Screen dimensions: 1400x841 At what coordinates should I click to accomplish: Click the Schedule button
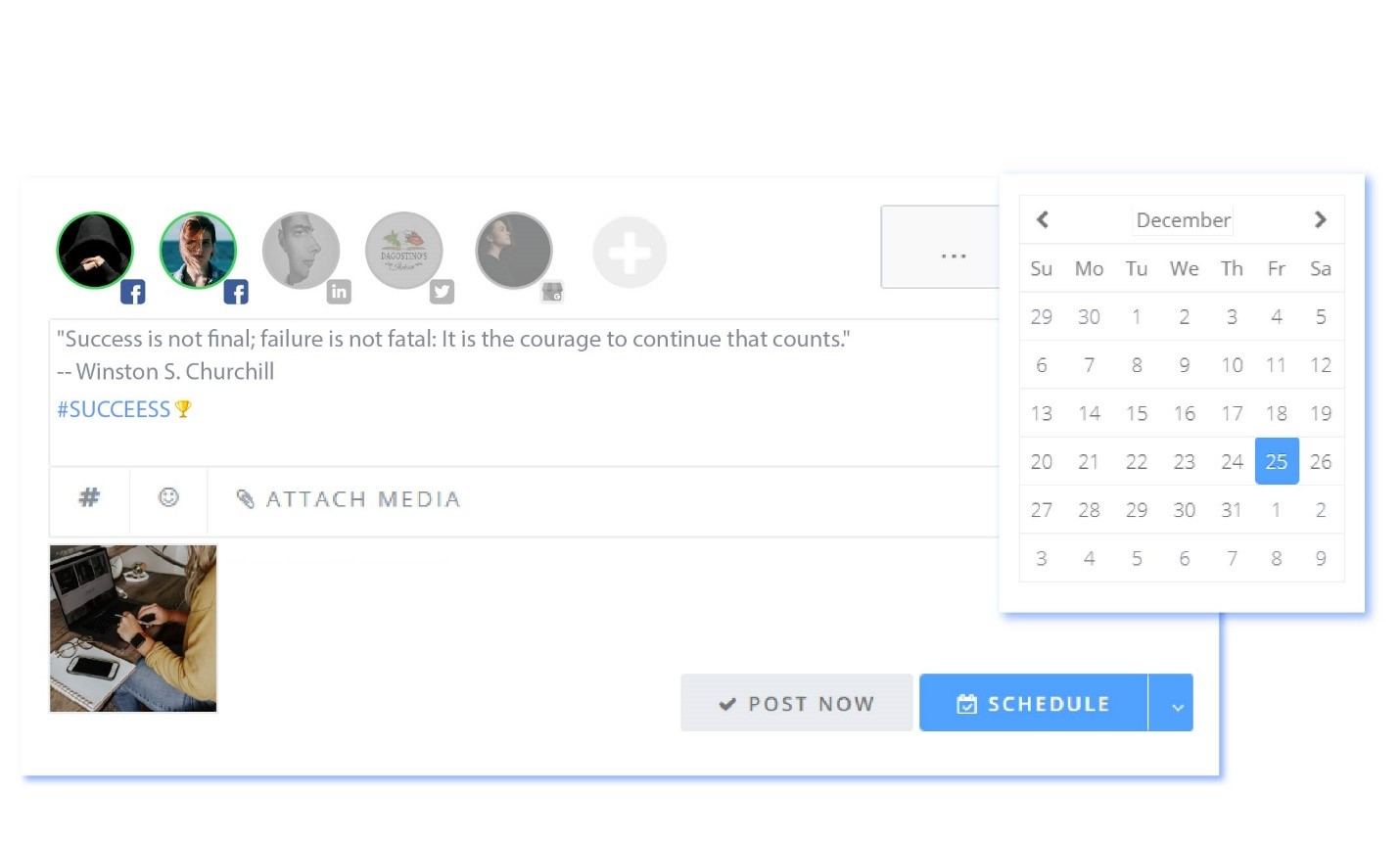pos(1033,702)
